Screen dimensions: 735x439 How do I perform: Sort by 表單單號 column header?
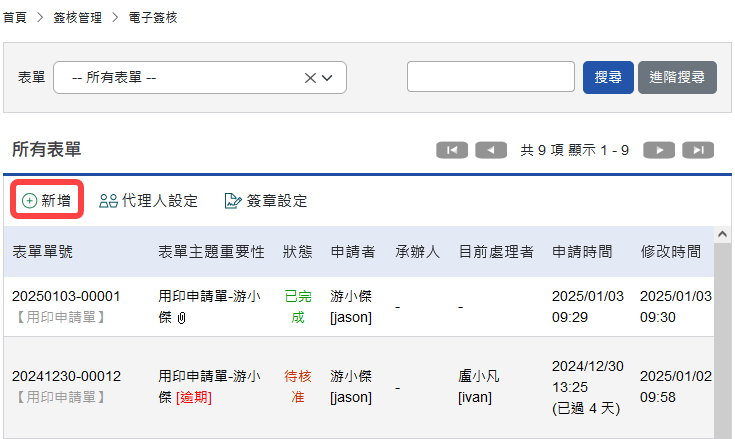43,252
